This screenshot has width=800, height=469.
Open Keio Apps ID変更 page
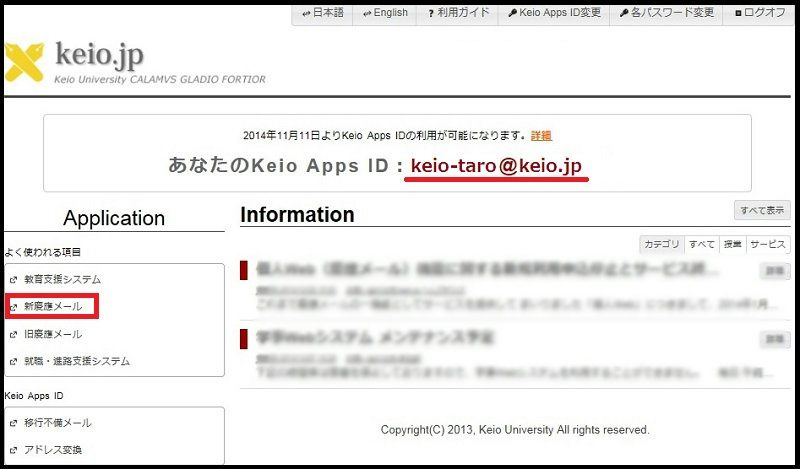[554, 13]
